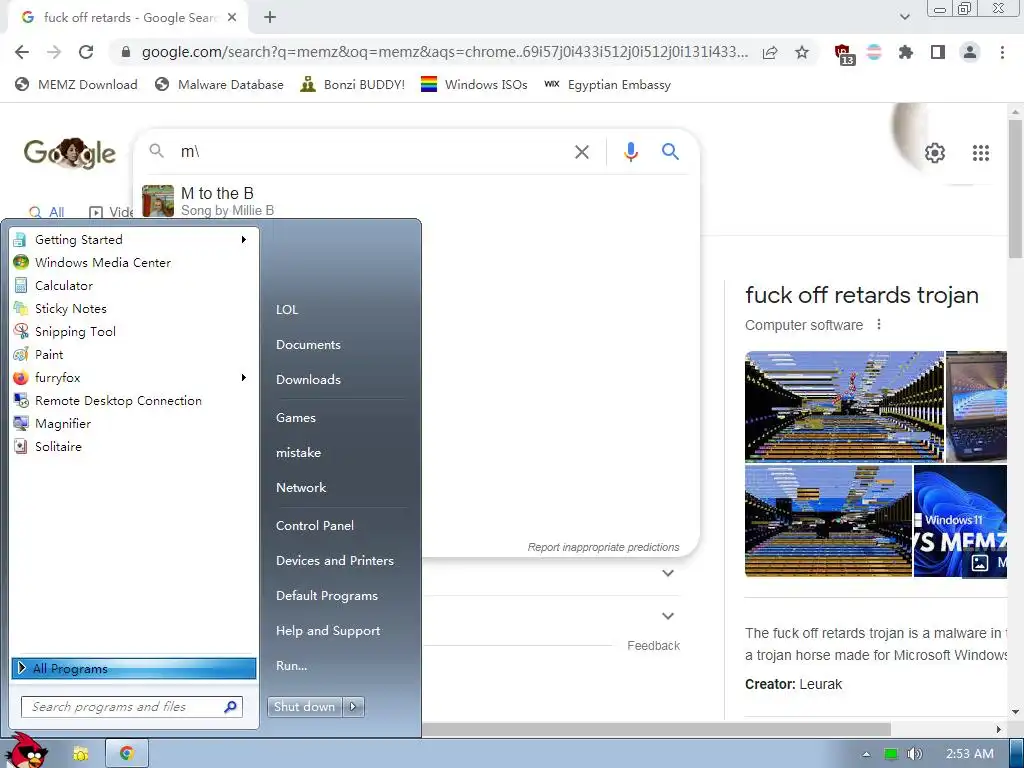Screen dimensions: 1024x768
Task: Open Downloads from Start menu
Action: 308,379
